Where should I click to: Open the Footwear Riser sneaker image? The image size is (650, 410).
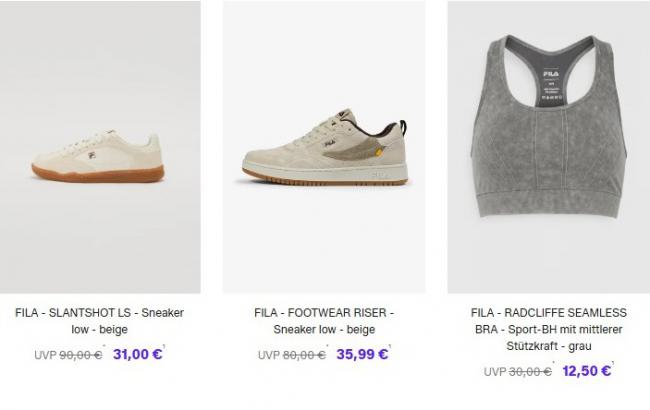click(324, 147)
